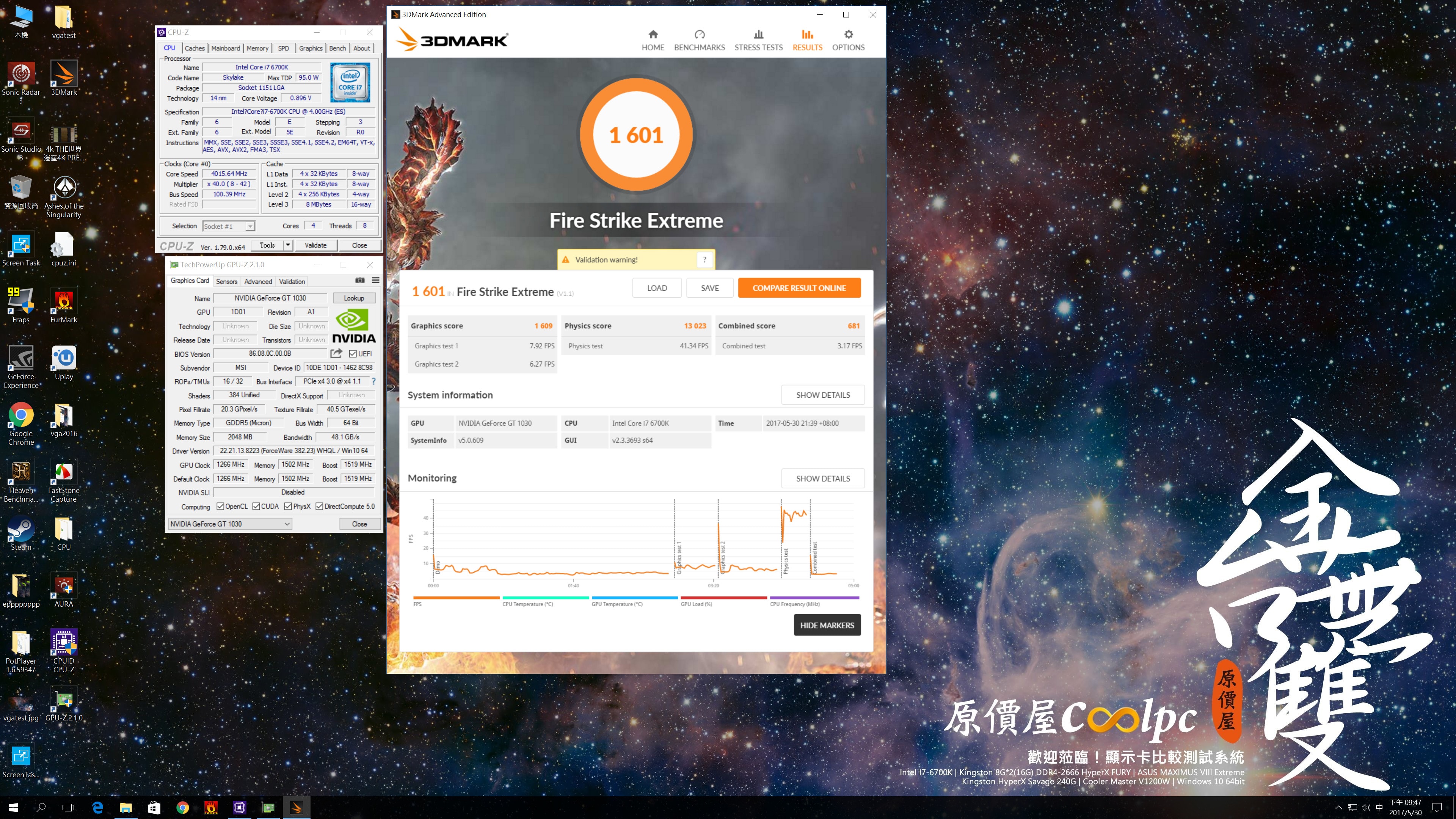Screen dimensions: 1456x819
Task: Open 3DMark desktop shortcut
Action: tap(64, 78)
